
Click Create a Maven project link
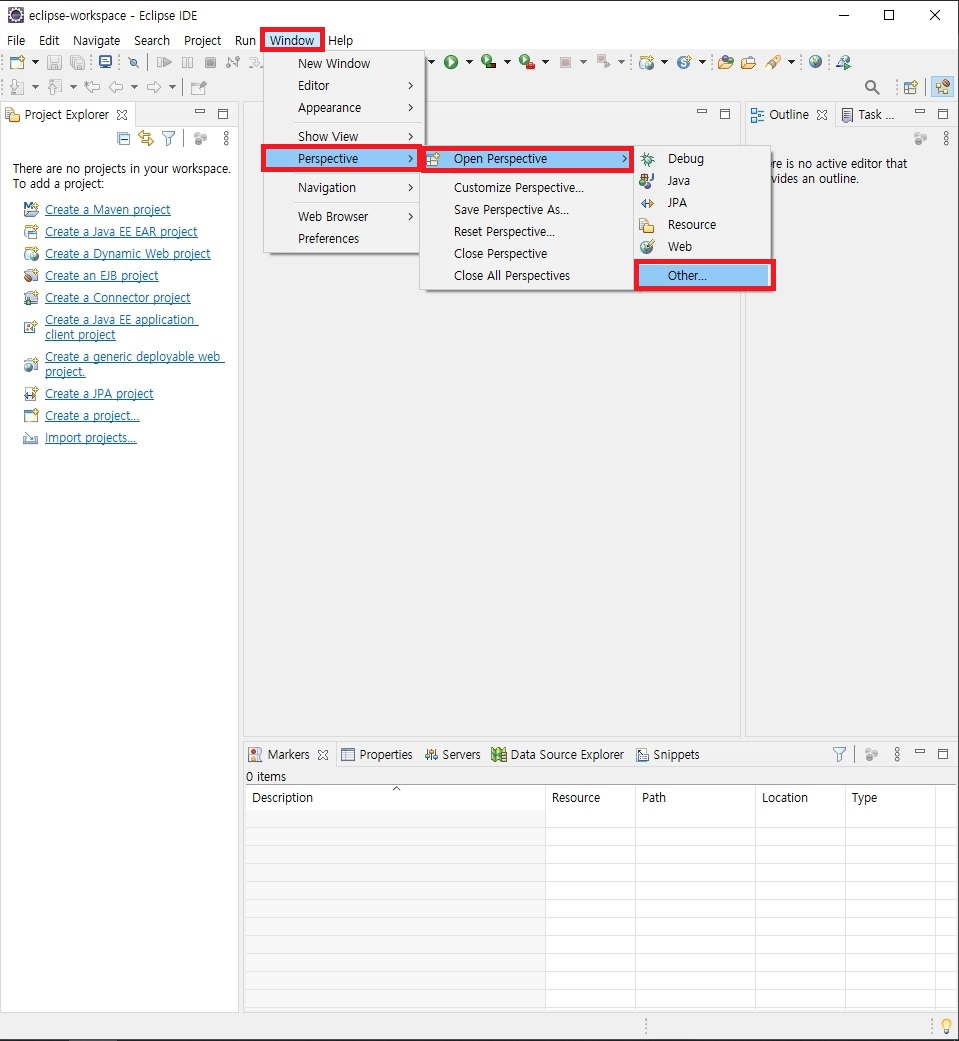point(108,210)
